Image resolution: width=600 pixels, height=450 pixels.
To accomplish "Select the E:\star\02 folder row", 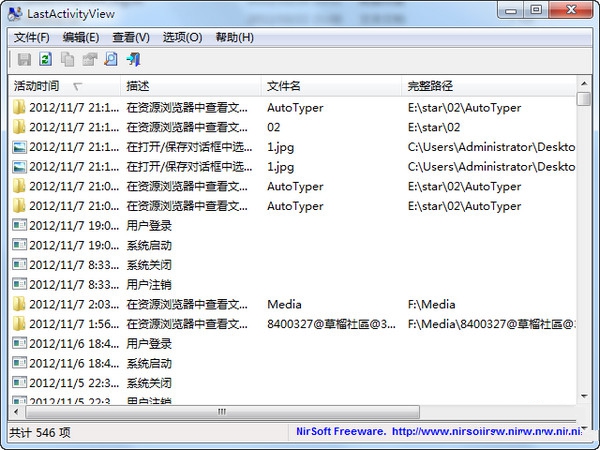I will tap(293, 127).
